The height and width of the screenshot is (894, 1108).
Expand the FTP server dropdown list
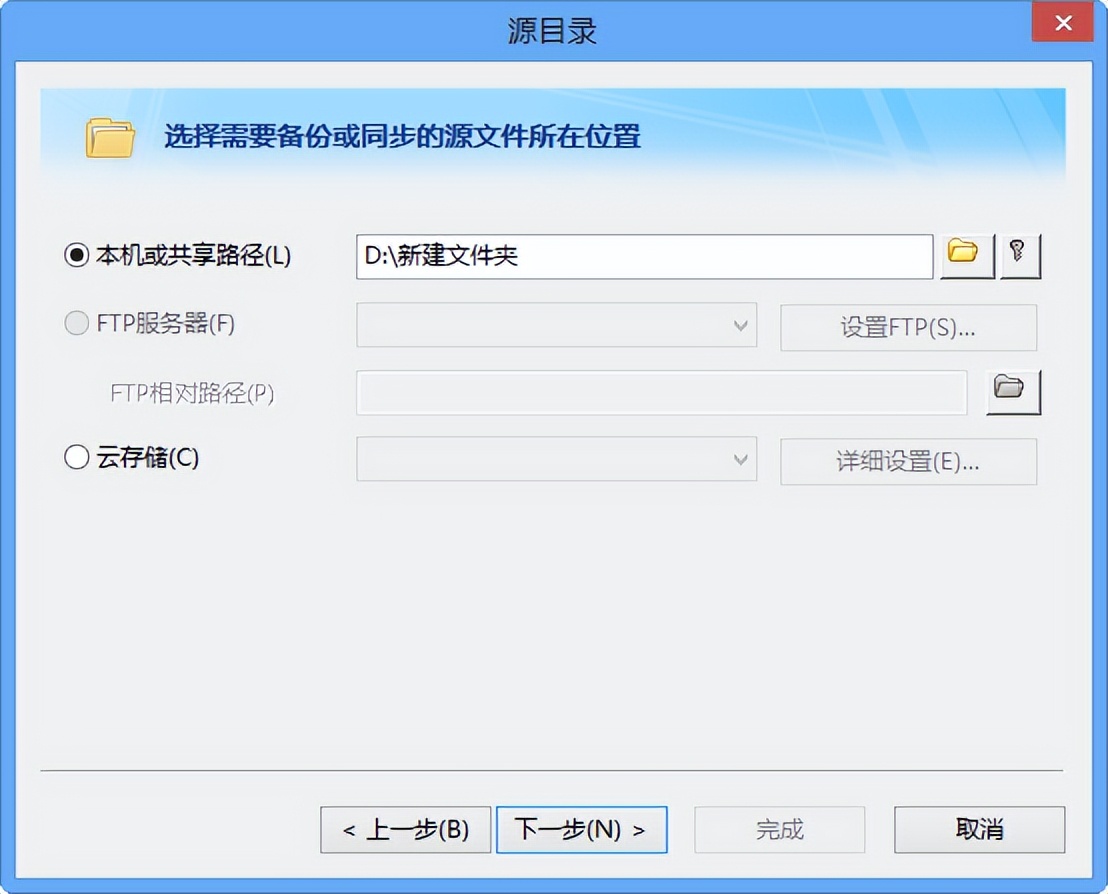740,327
